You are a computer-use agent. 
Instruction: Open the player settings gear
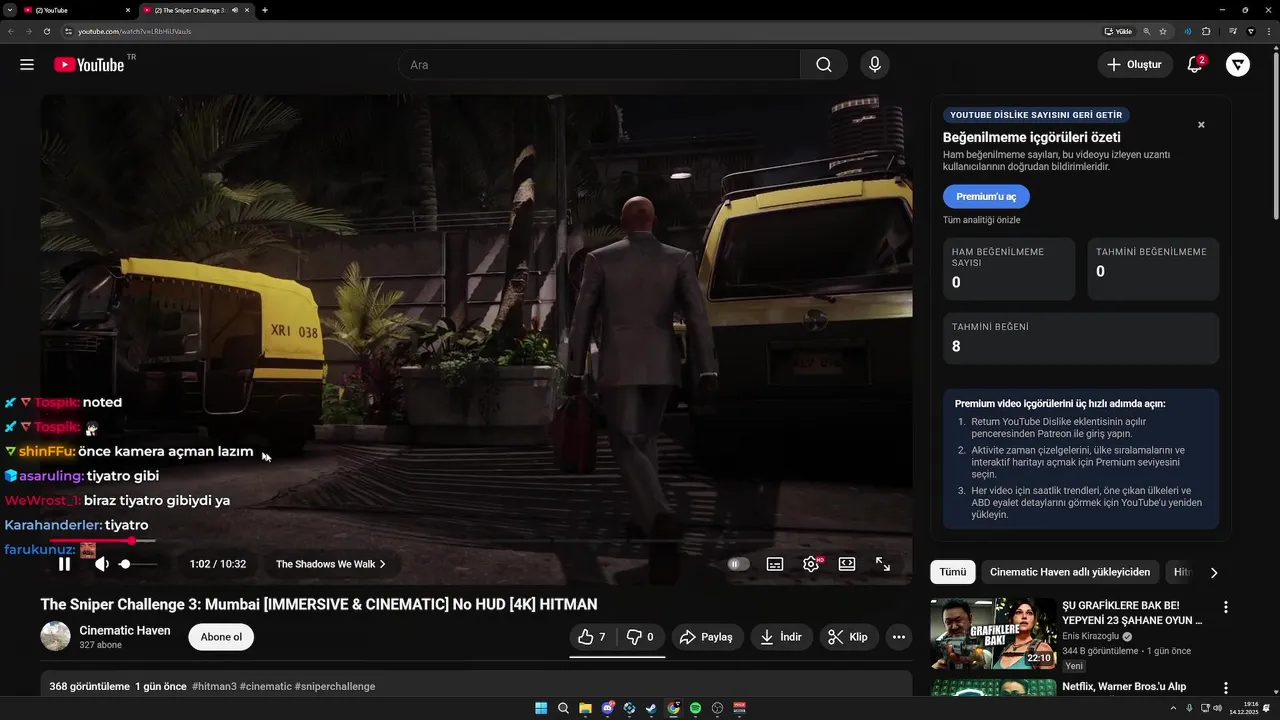click(x=811, y=564)
